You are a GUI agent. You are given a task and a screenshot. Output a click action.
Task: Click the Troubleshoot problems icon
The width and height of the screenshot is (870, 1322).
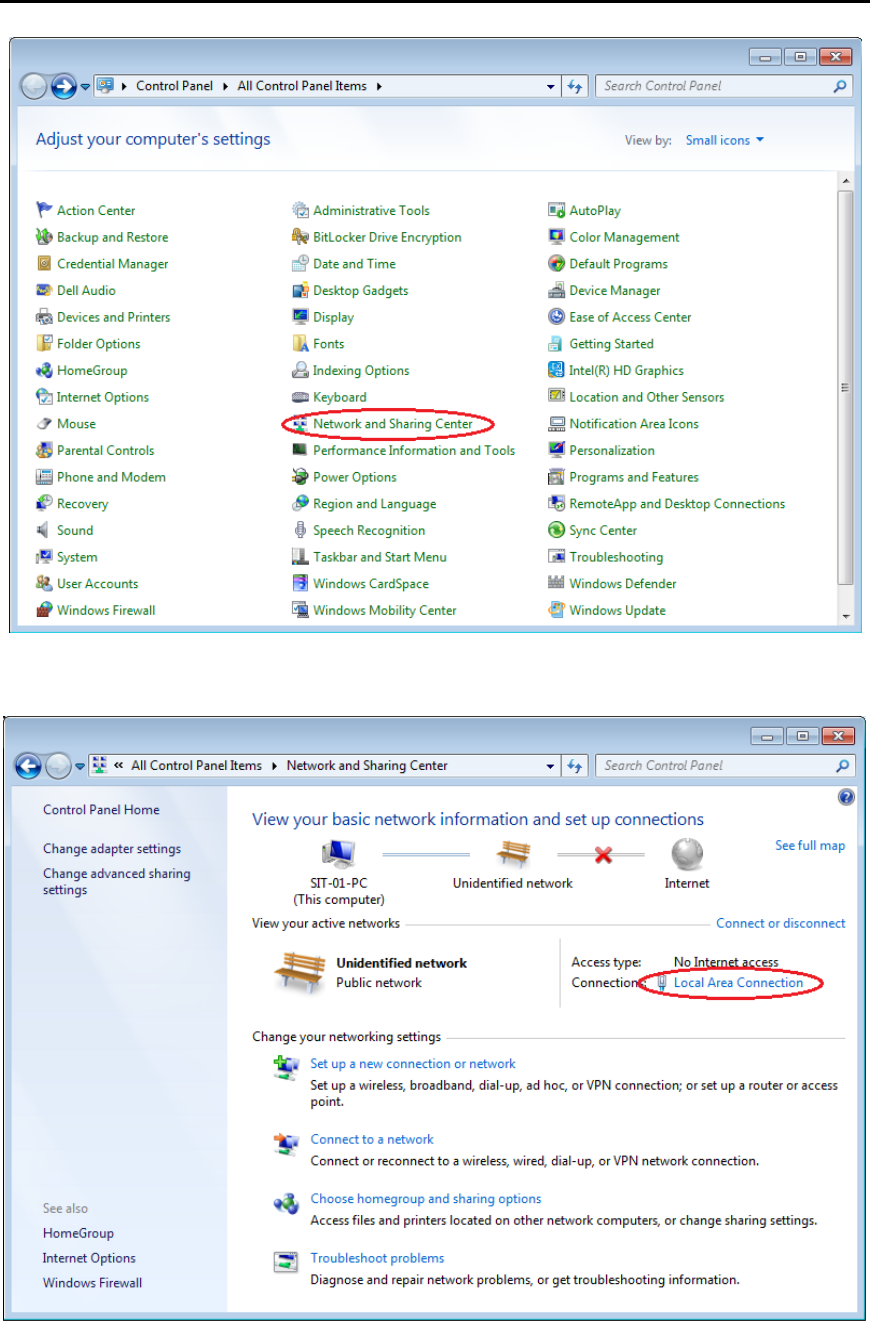pos(286,1263)
